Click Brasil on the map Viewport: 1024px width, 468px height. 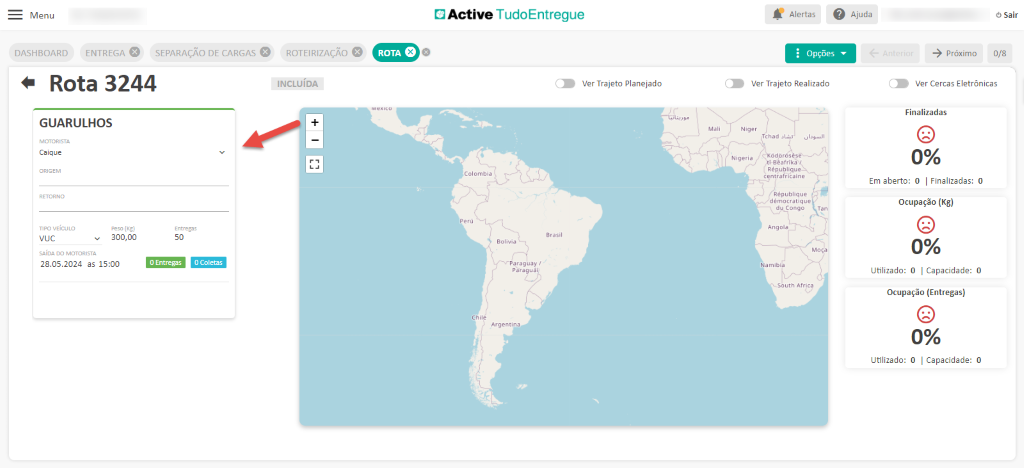click(554, 234)
